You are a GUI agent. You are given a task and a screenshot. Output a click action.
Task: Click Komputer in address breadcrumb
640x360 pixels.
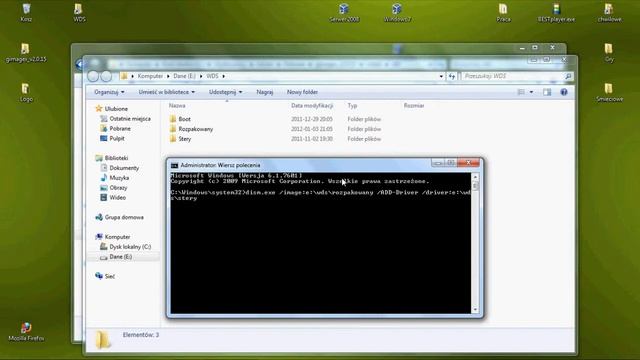(x=150, y=76)
